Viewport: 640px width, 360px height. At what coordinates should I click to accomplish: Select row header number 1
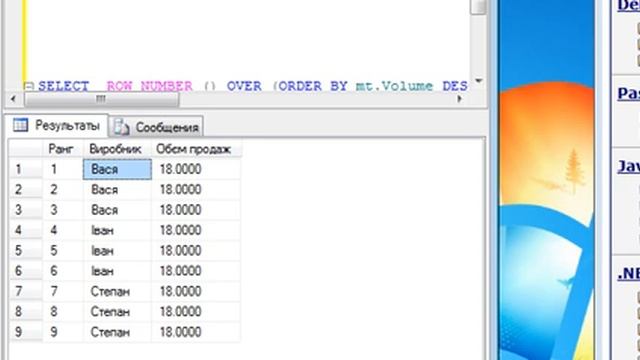click(x=25, y=169)
